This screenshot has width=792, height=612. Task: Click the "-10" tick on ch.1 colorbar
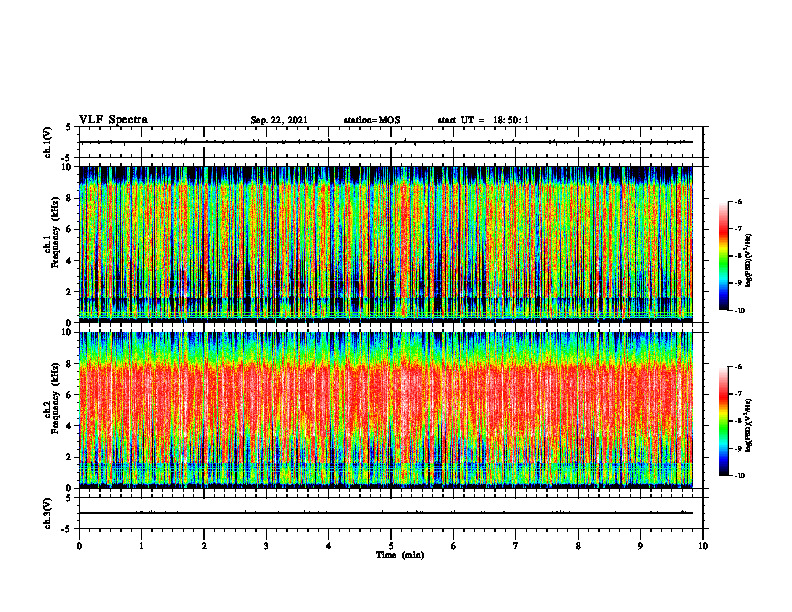[739, 311]
